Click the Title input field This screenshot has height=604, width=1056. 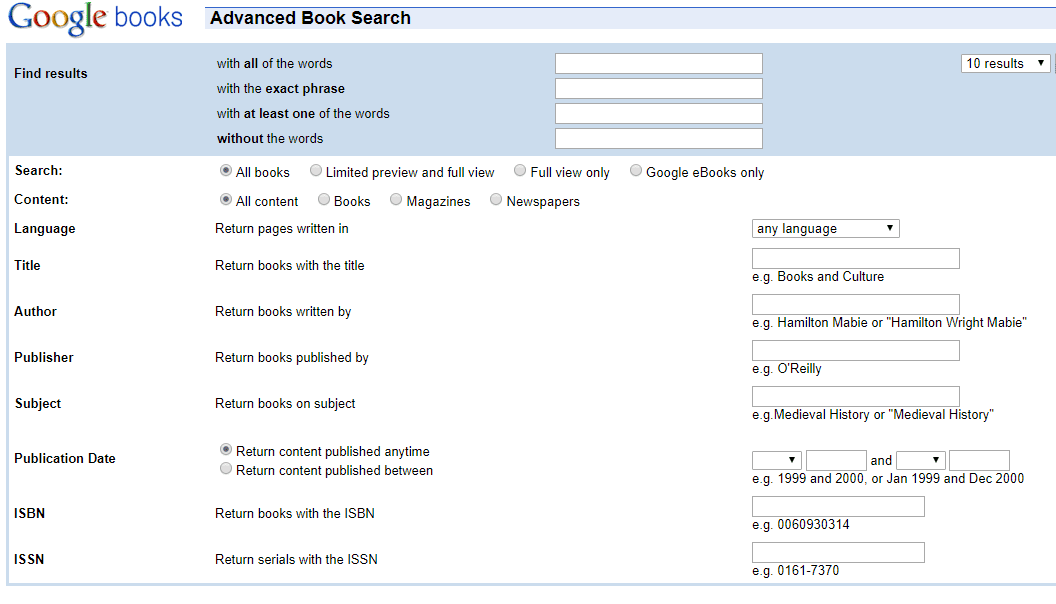click(x=855, y=258)
